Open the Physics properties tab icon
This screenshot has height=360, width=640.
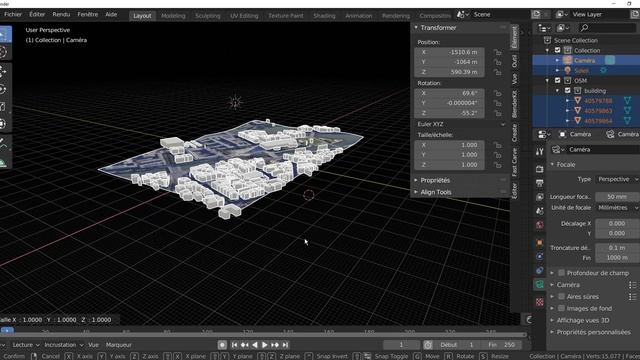point(540,256)
